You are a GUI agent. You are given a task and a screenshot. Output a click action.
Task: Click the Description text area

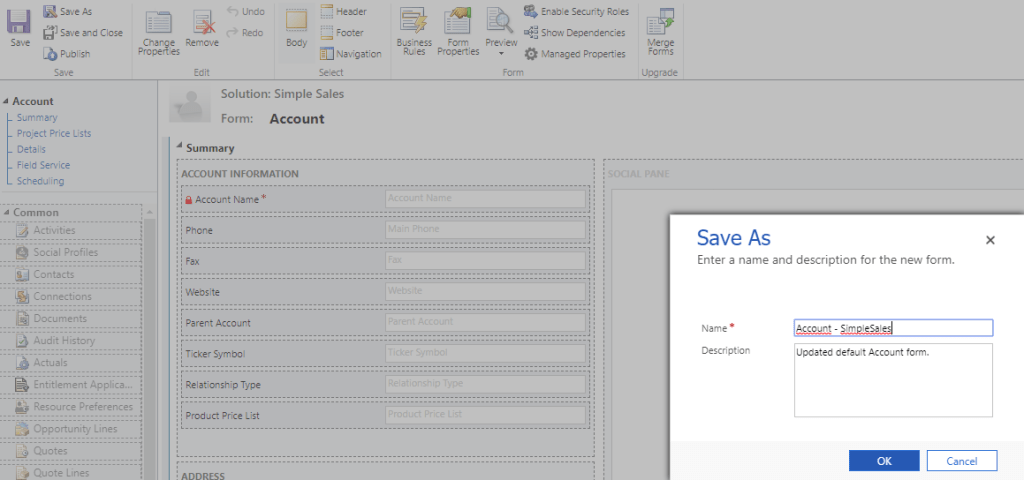892,379
